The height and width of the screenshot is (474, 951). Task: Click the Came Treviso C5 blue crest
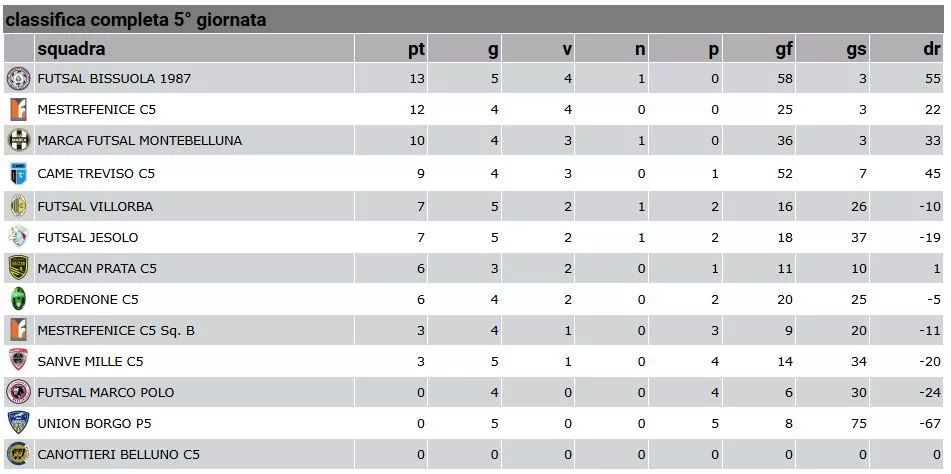18,173
